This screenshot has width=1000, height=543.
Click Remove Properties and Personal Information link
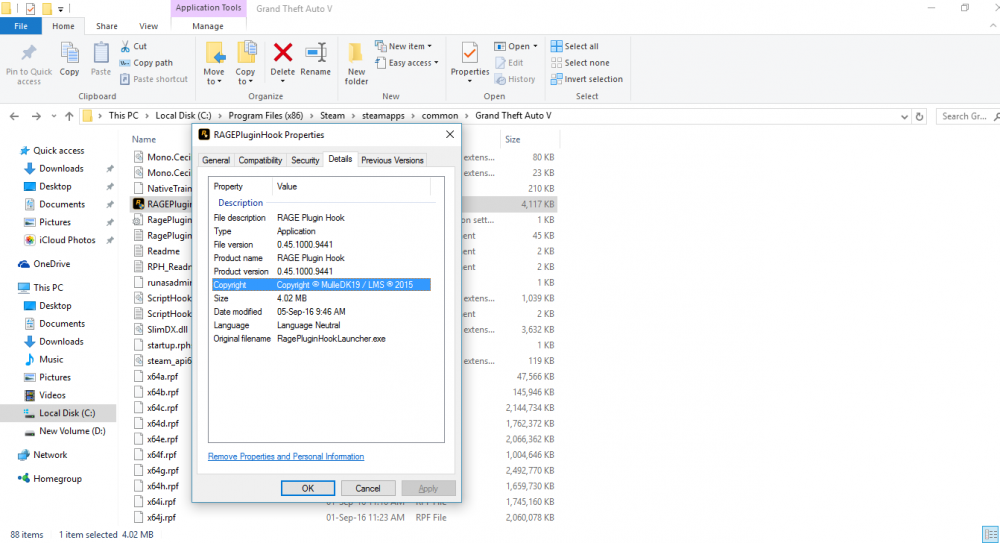click(286, 456)
